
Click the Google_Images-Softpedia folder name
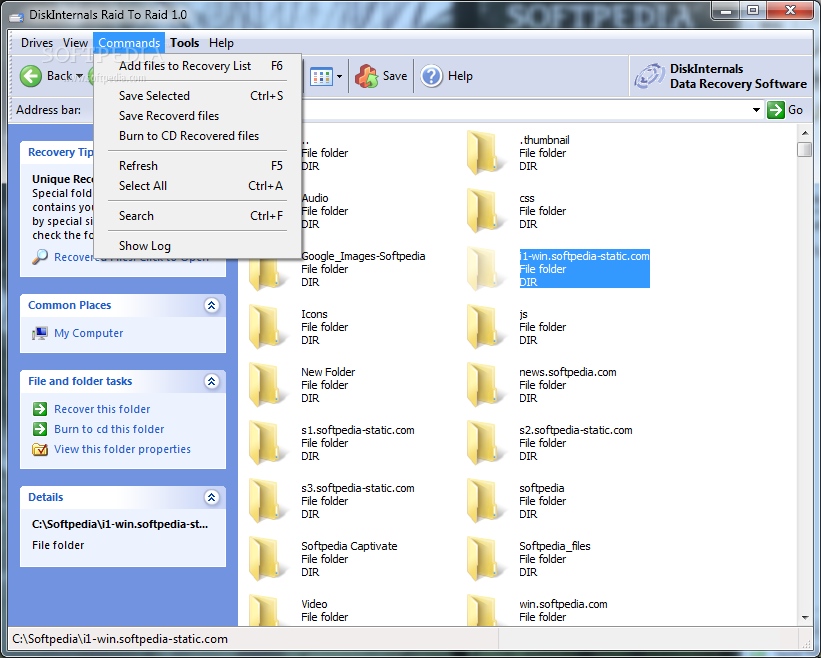363,256
